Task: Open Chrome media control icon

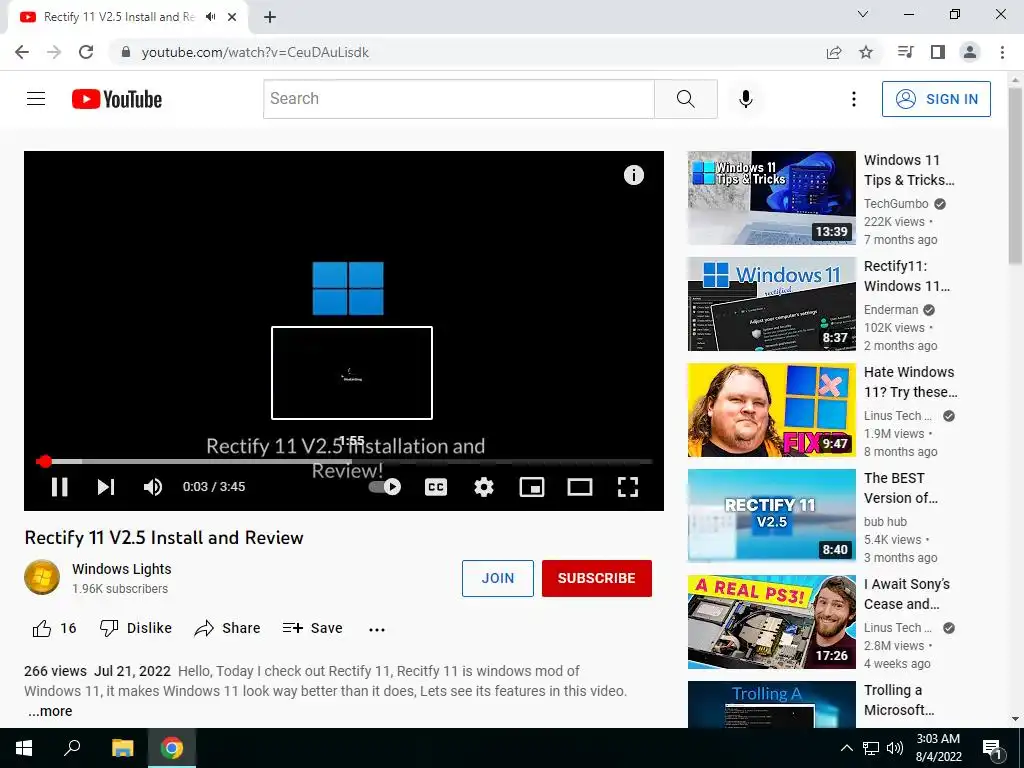Action: (905, 52)
